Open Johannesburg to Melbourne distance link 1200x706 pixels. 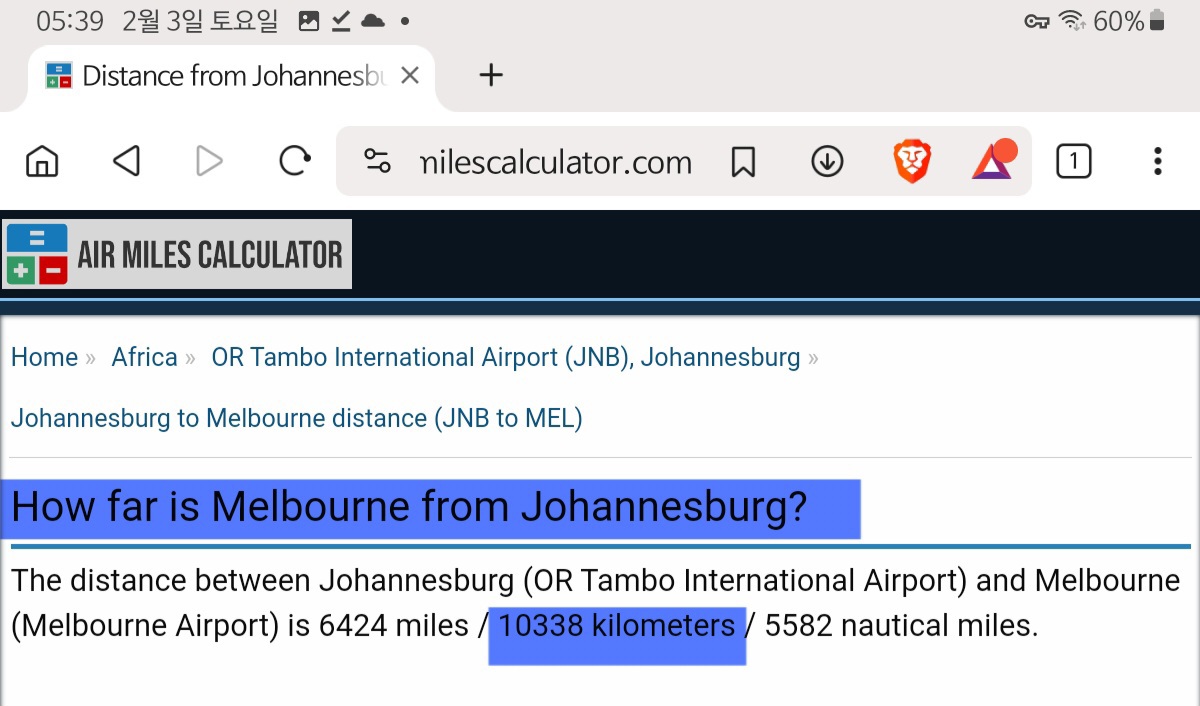(296, 418)
